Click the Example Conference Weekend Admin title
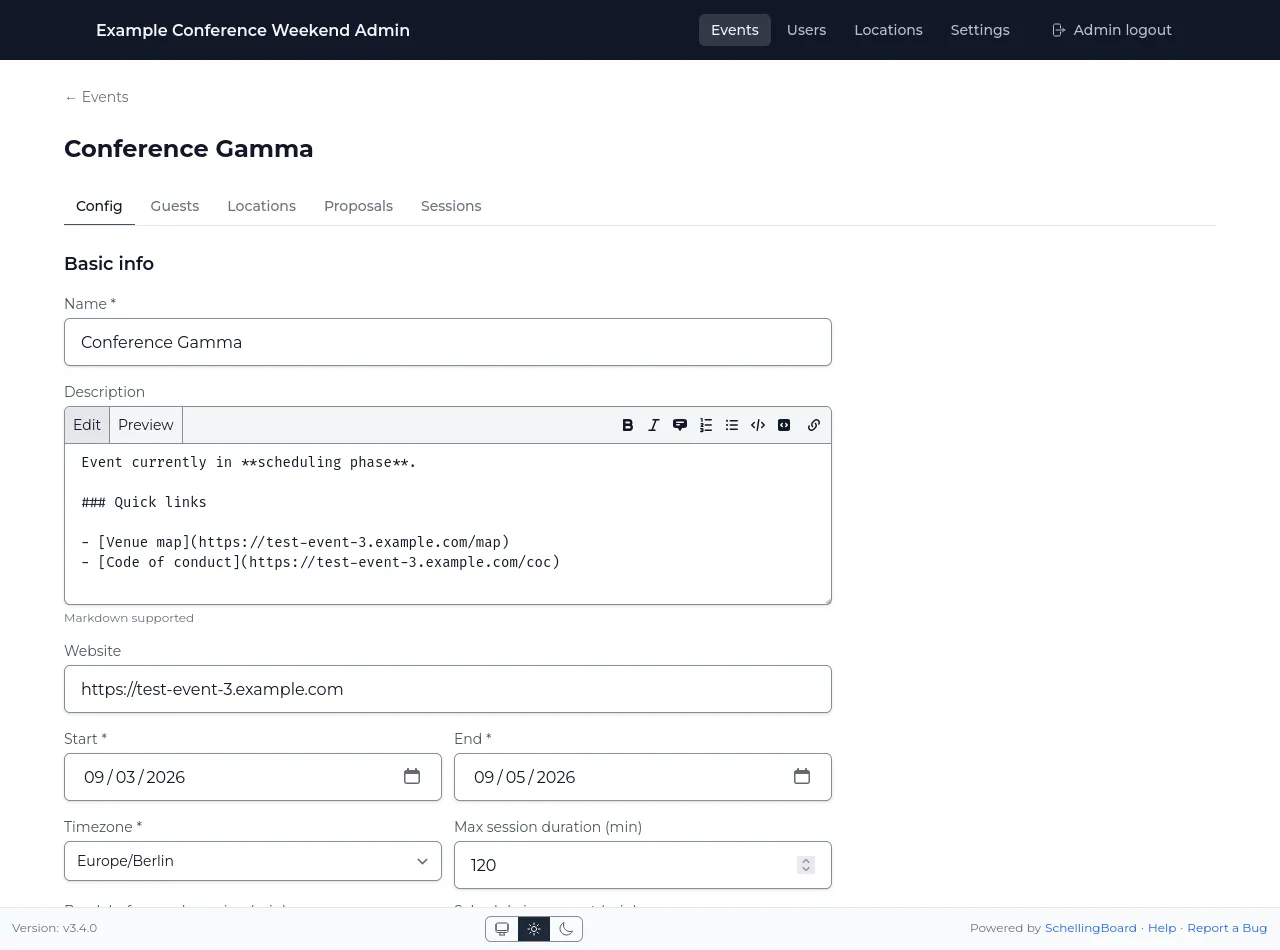 click(x=253, y=30)
